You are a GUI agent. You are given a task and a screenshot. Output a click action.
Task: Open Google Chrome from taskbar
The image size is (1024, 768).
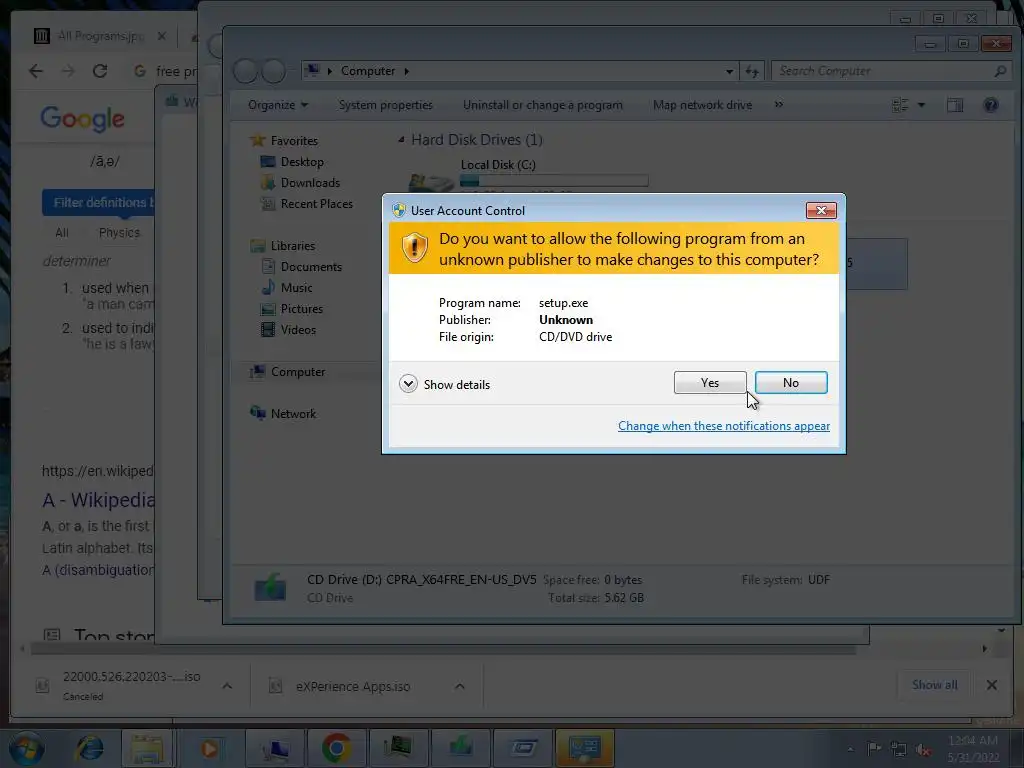click(336, 748)
